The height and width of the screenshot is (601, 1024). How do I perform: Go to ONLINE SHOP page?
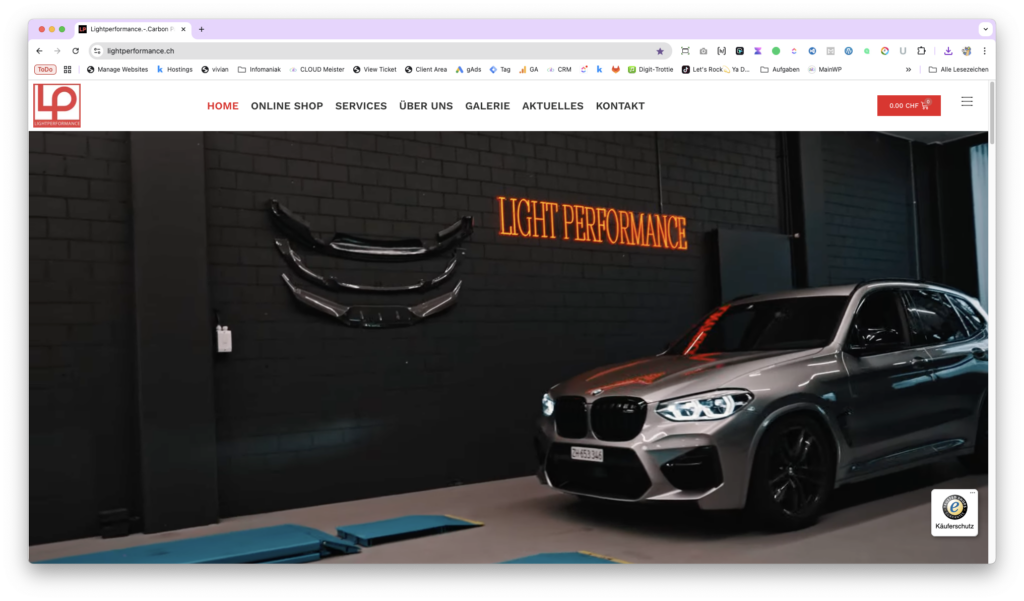coord(287,106)
